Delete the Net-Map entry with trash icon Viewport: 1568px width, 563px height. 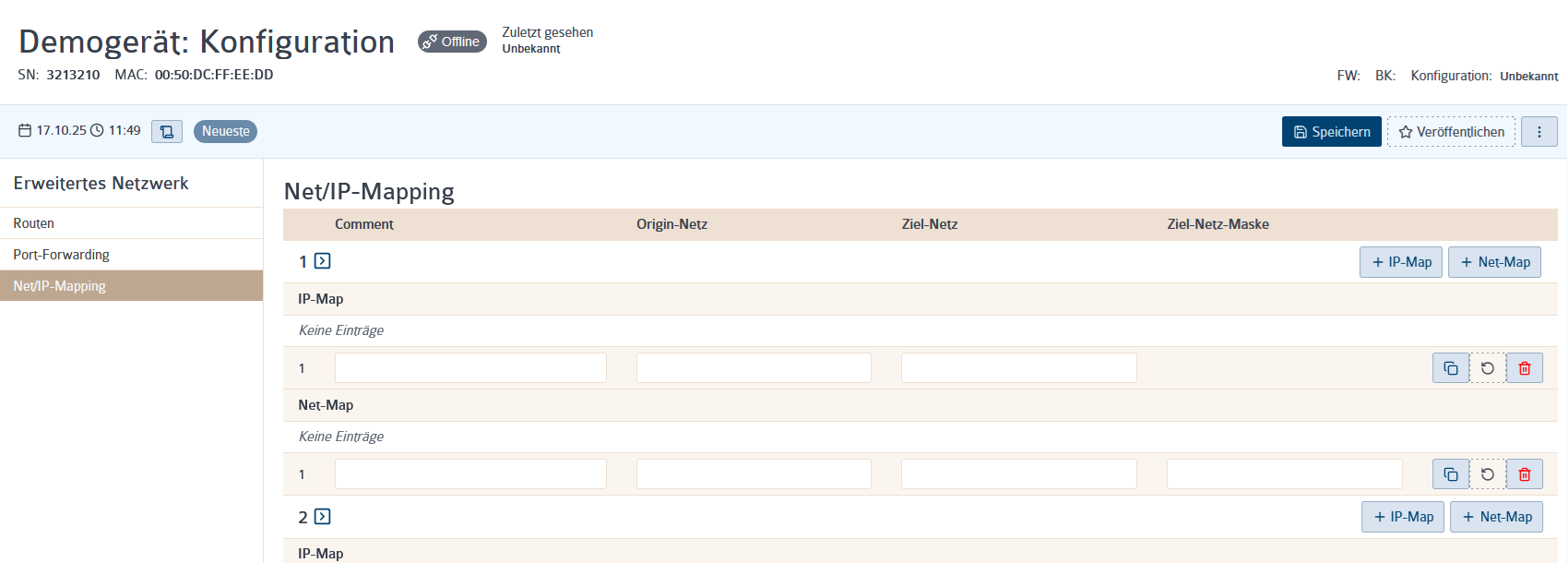(1525, 474)
